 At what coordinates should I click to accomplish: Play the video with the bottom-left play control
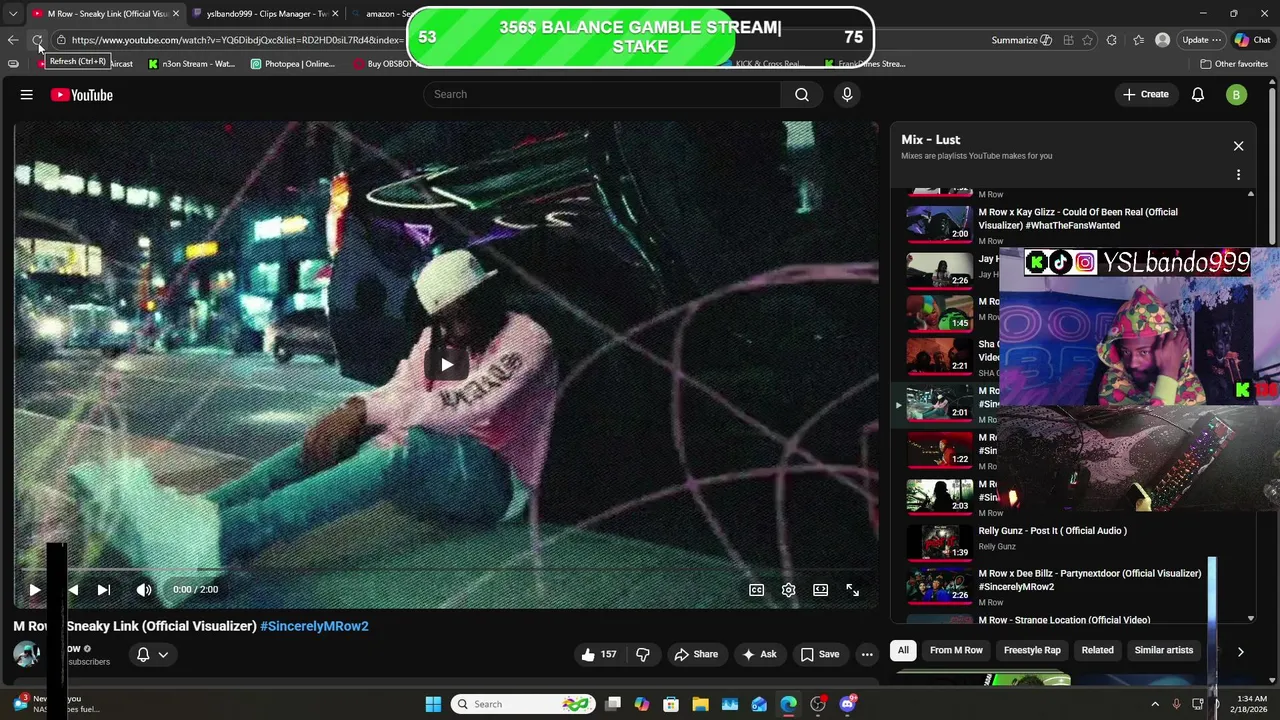[x=35, y=590]
